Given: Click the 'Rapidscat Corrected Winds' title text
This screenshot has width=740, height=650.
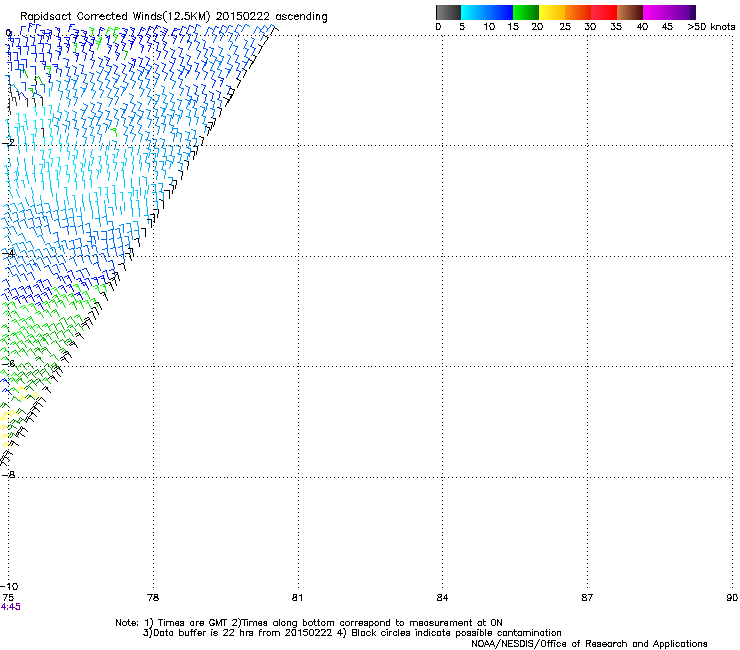Looking at the screenshot, I should [x=91, y=17].
